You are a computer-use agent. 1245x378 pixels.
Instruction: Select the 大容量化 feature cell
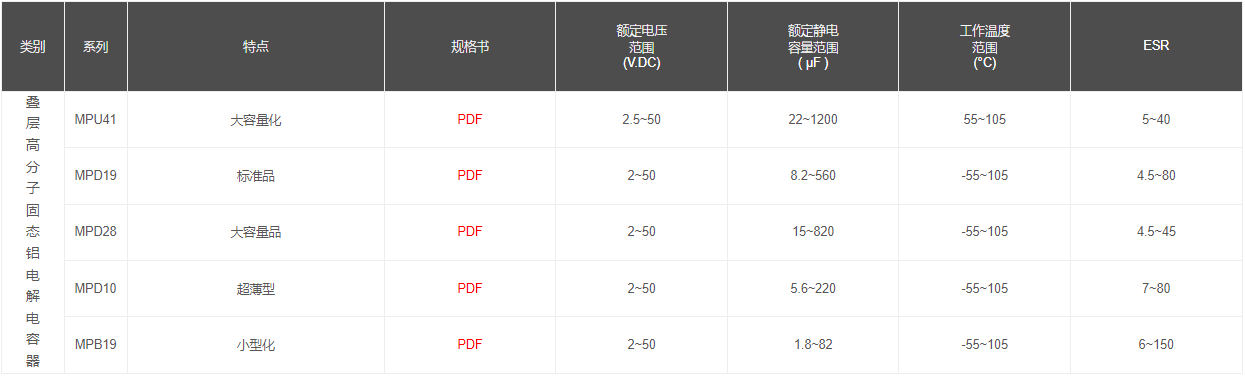click(x=256, y=119)
